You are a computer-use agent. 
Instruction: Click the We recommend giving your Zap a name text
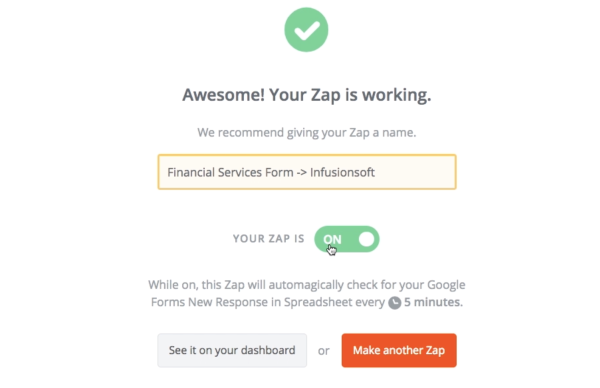point(307,132)
